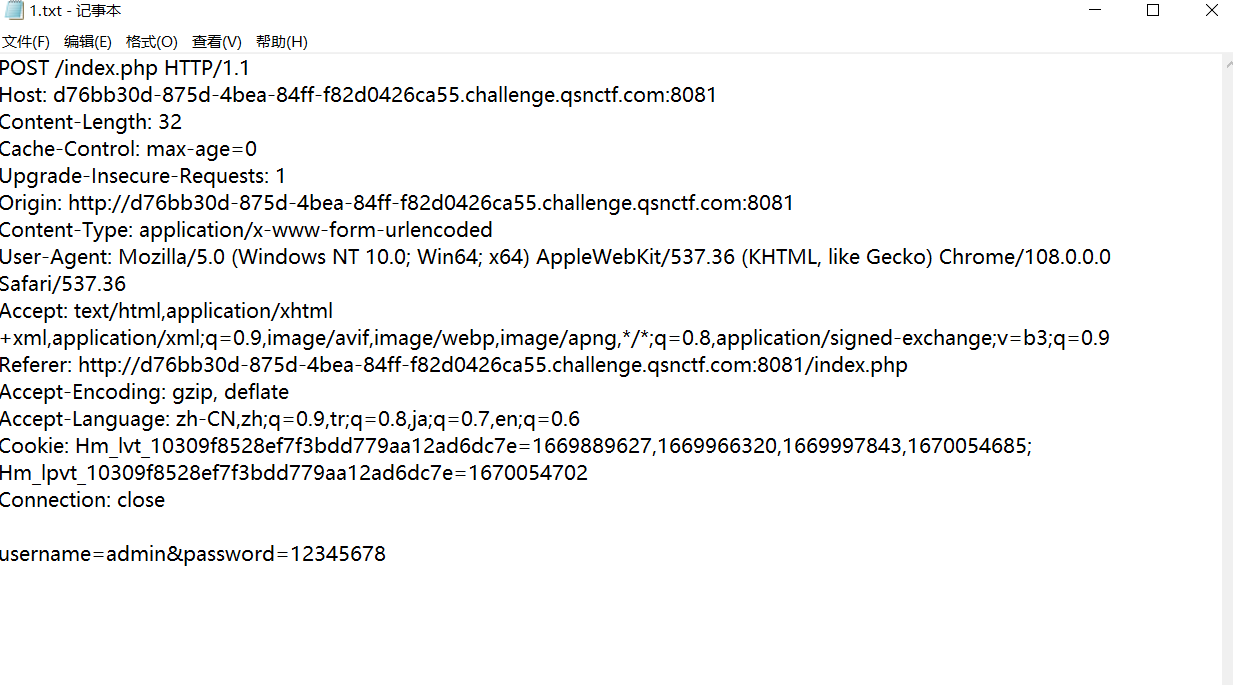Click the Connection: close line
This screenshot has height=685, width=1233.
(82, 500)
